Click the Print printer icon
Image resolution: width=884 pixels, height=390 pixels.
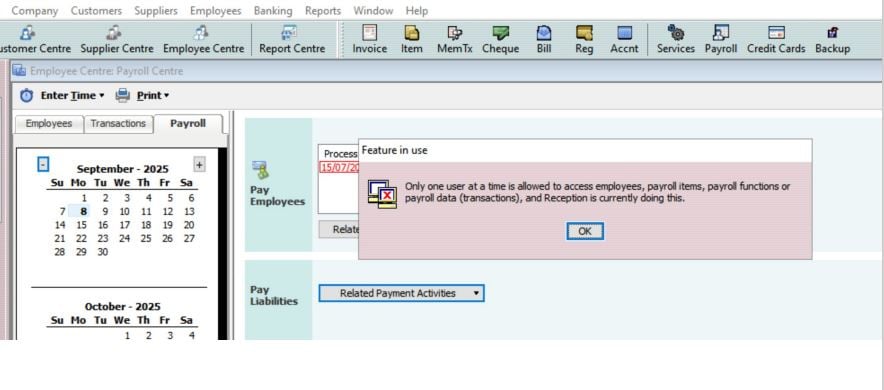click(122, 96)
